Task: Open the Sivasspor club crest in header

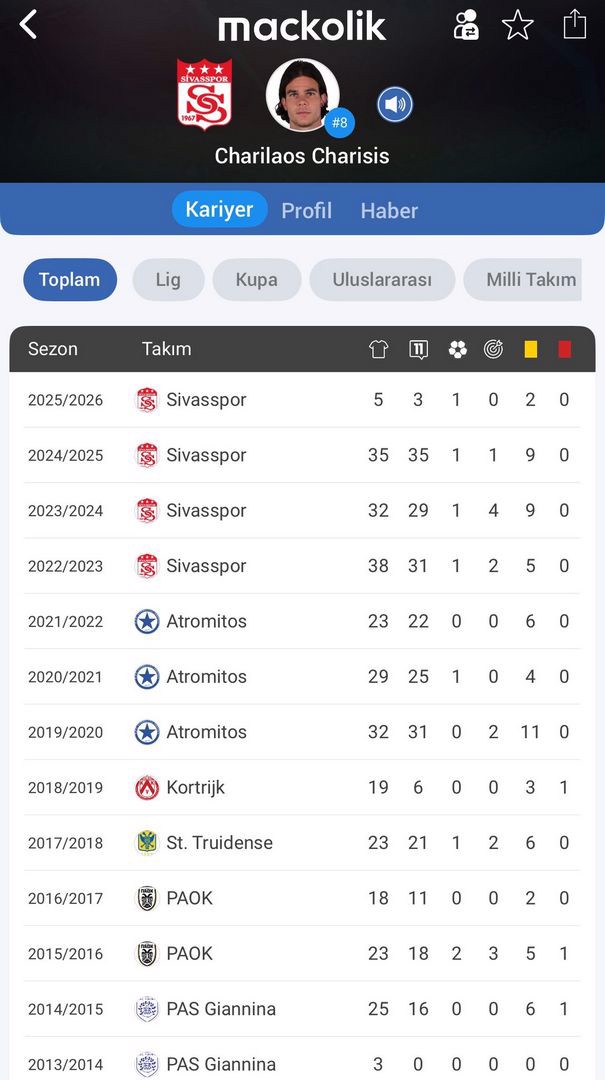Action: tap(205, 94)
